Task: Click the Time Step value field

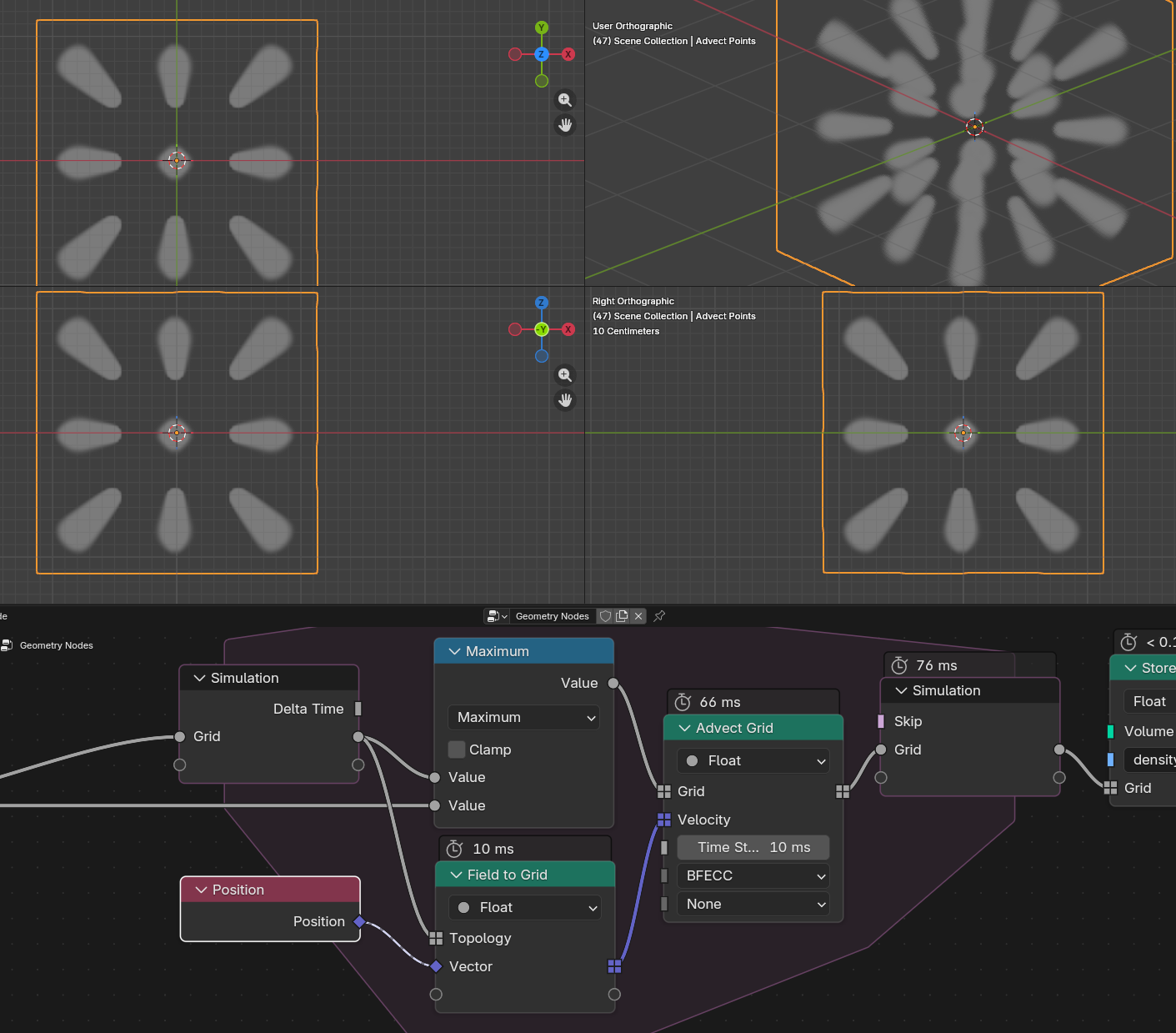Action: pos(753,847)
